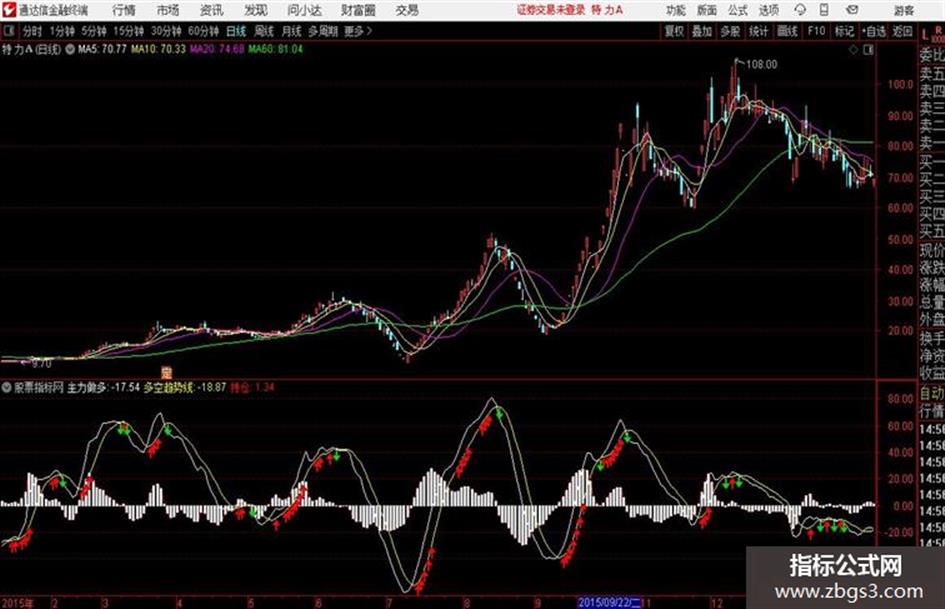Open the messages envelope icon
Screen dimensions: 945x609
pos(852,10)
